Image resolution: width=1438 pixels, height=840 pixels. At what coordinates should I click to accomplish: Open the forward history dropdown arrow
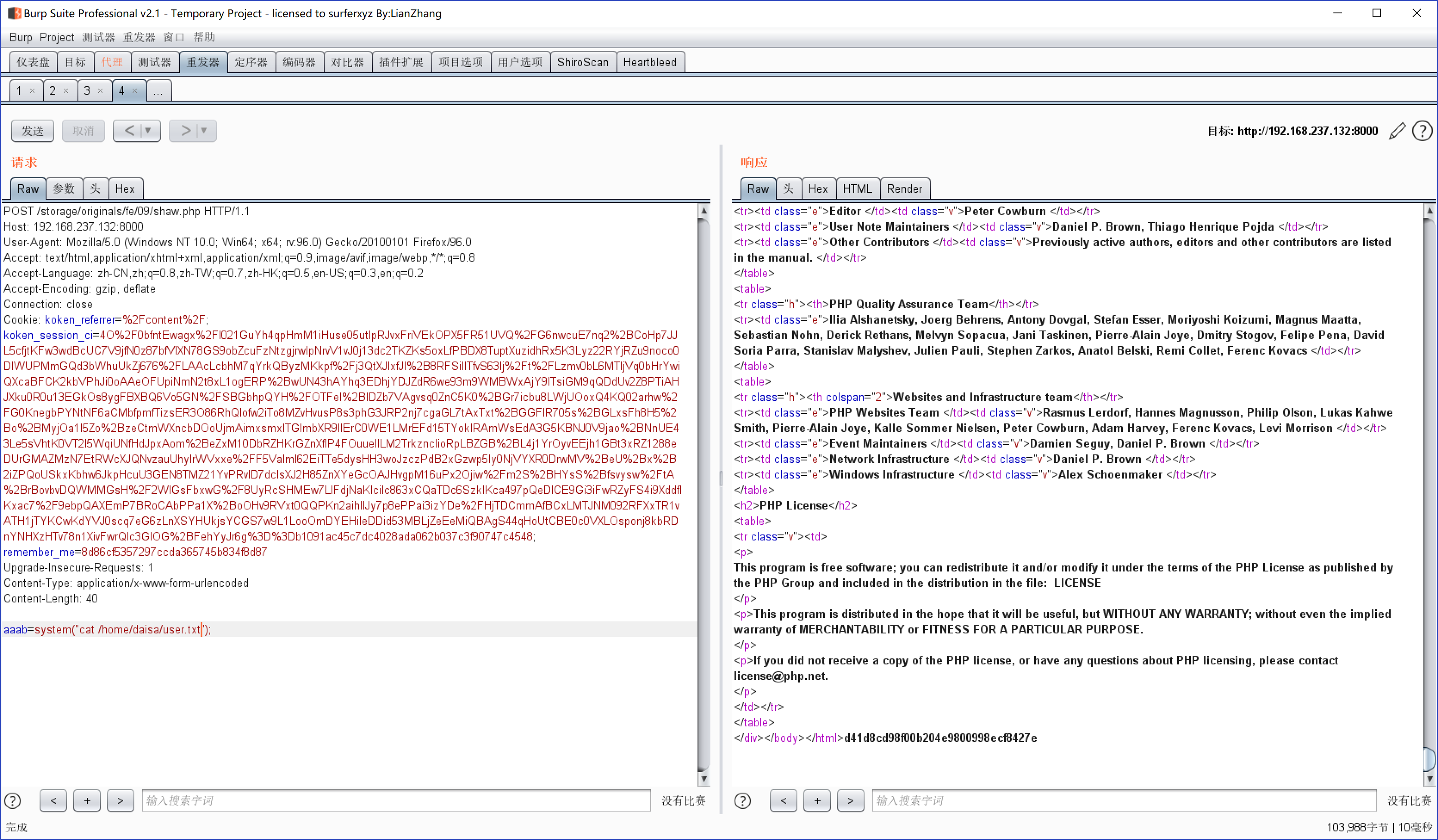pos(204,130)
